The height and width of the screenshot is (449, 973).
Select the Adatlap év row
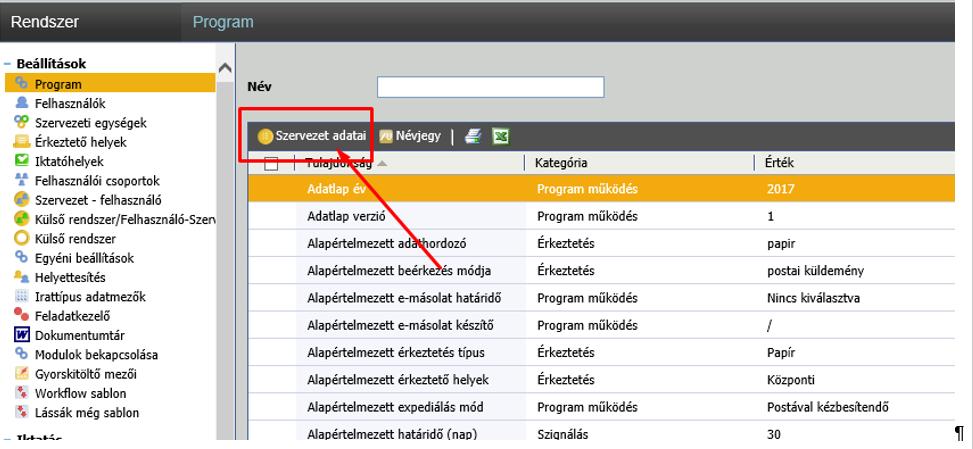[x=601, y=189]
